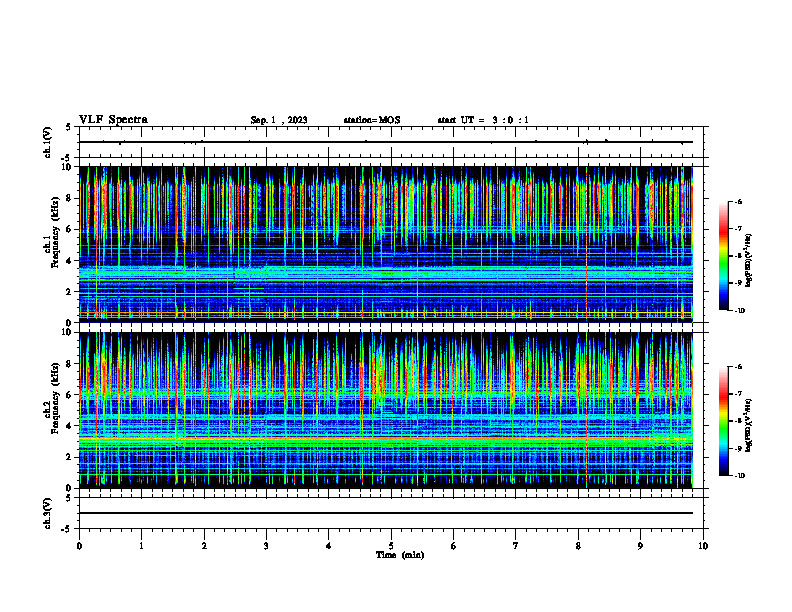The height and width of the screenshot is (612, 792).
Task: Click the ch.1 Frequency (kHz) axis label
Action: coord(51,233)
